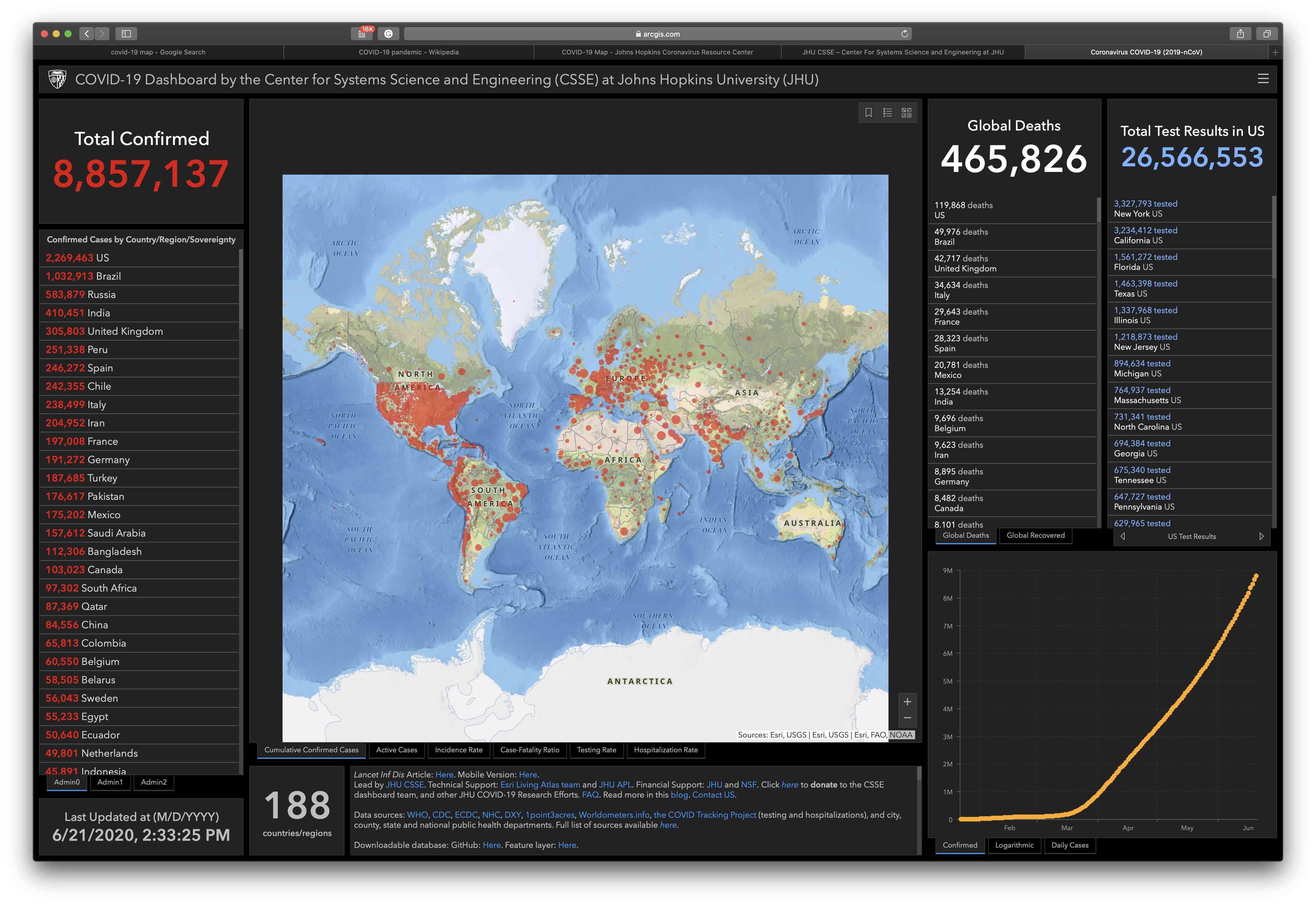The width and height of the screenshot is (1316, 905).
Task: Switch map to Incidence Rate layer
Action: click(459, 750)
